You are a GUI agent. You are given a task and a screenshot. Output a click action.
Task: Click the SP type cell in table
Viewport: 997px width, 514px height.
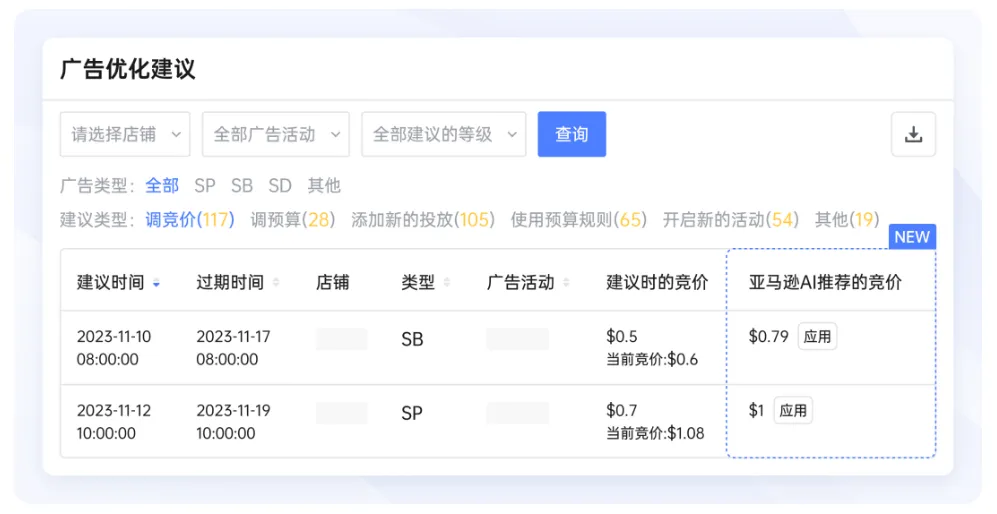412,413
